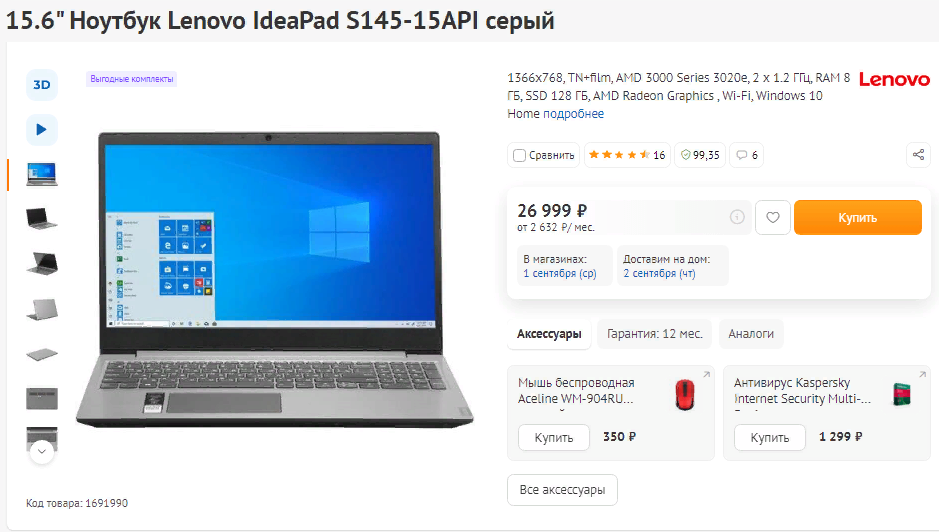Open the comments bubble showing 6
Screen dimensions: 939x532
746,155
